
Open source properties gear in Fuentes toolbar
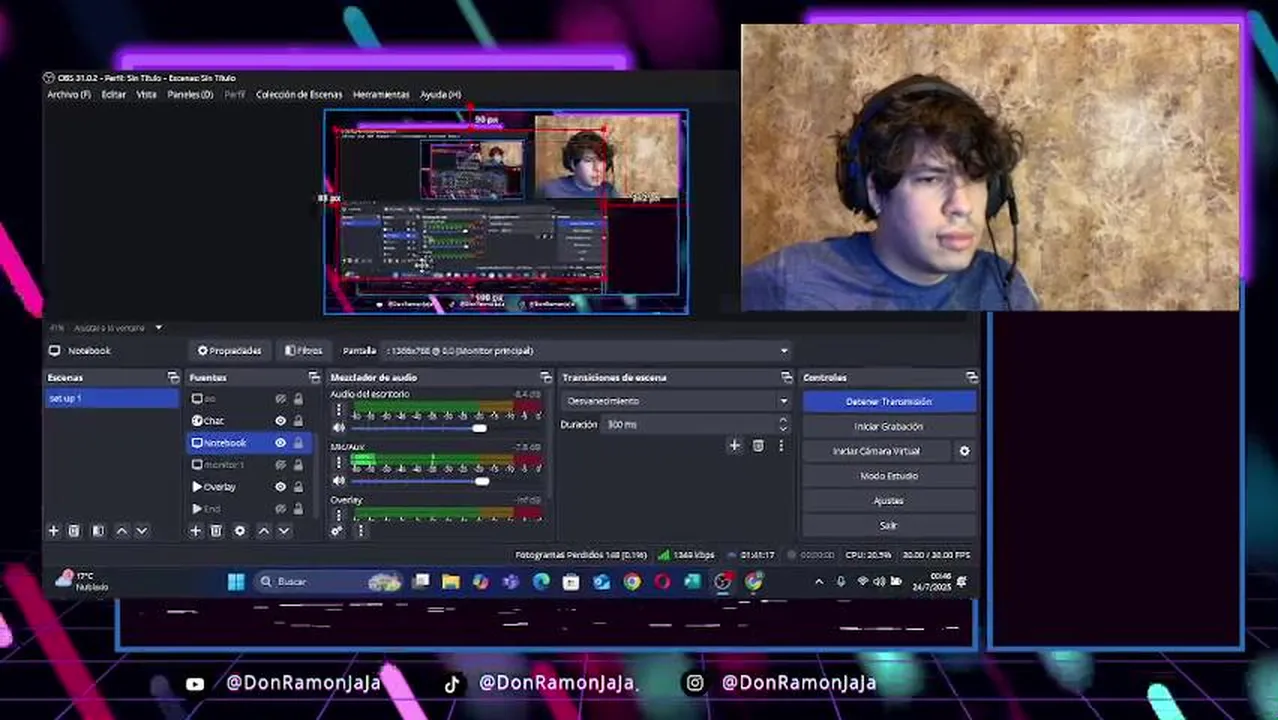(240, 531)
